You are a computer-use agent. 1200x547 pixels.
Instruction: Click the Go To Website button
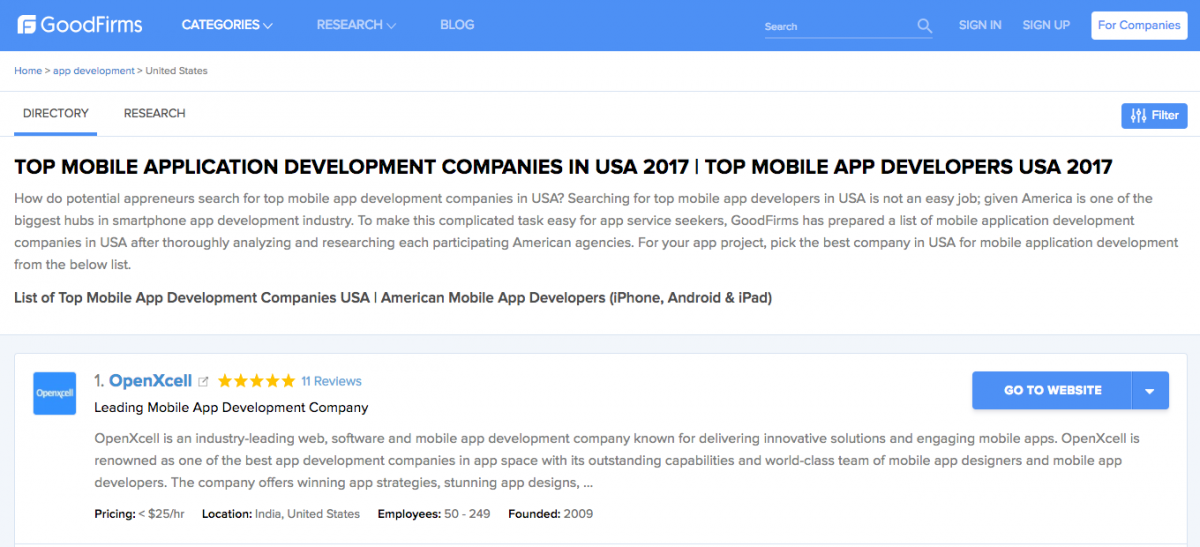[1052, 391]
